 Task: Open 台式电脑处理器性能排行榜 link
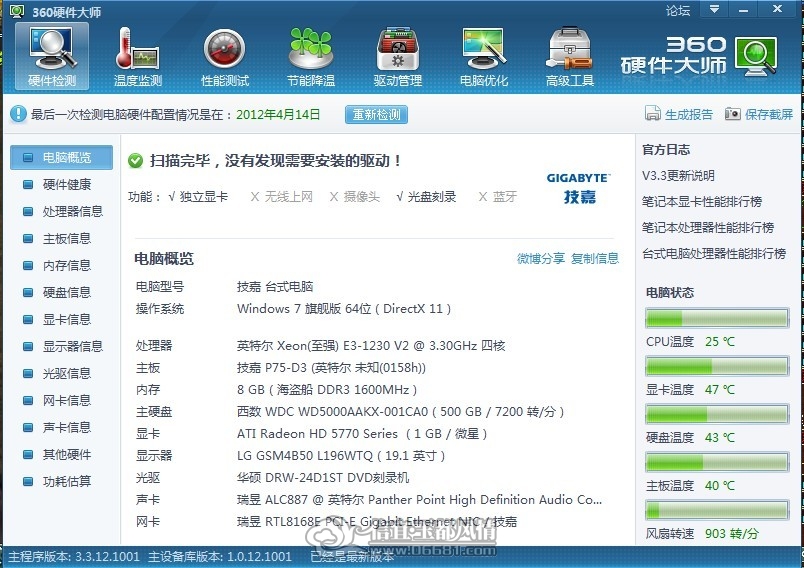click(714, 254)
